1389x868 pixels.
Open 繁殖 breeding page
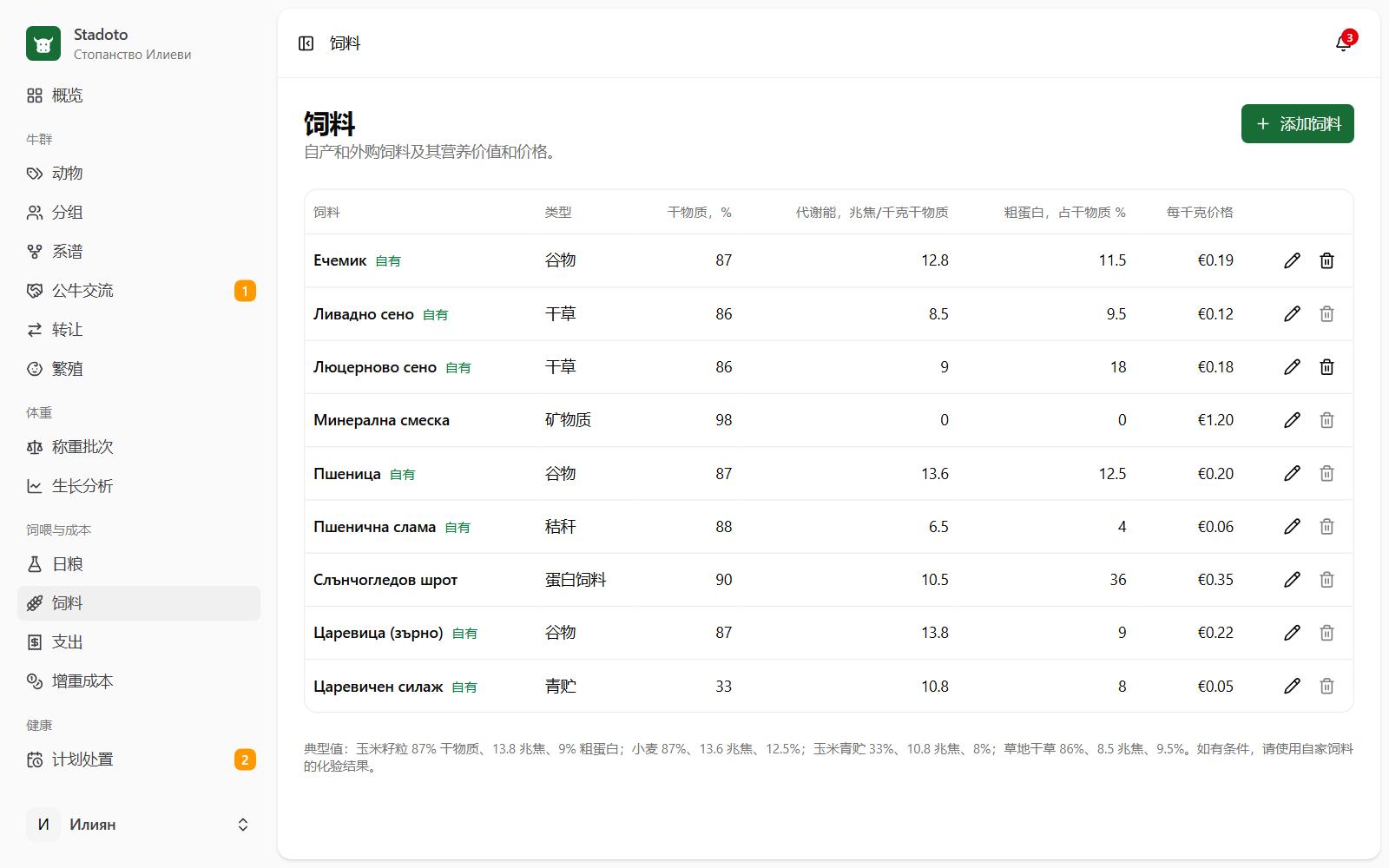139,369
